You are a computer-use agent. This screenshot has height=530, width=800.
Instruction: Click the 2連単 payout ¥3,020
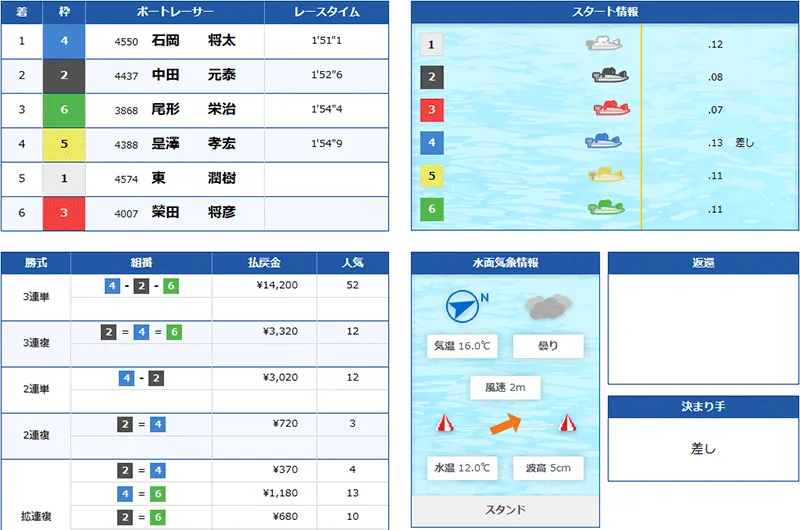click(x=280, y=377)
